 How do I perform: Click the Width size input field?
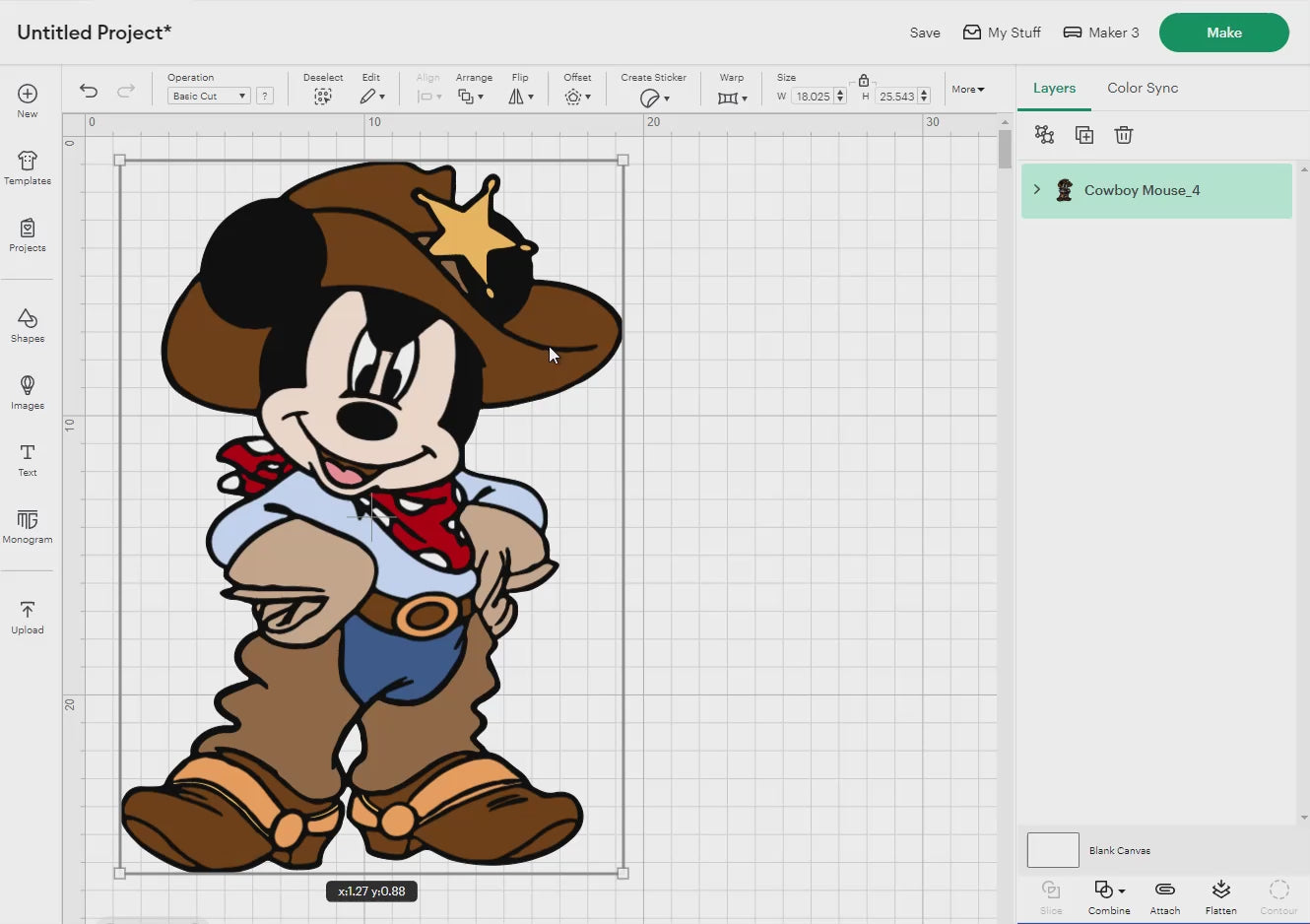tap(813, 96)
